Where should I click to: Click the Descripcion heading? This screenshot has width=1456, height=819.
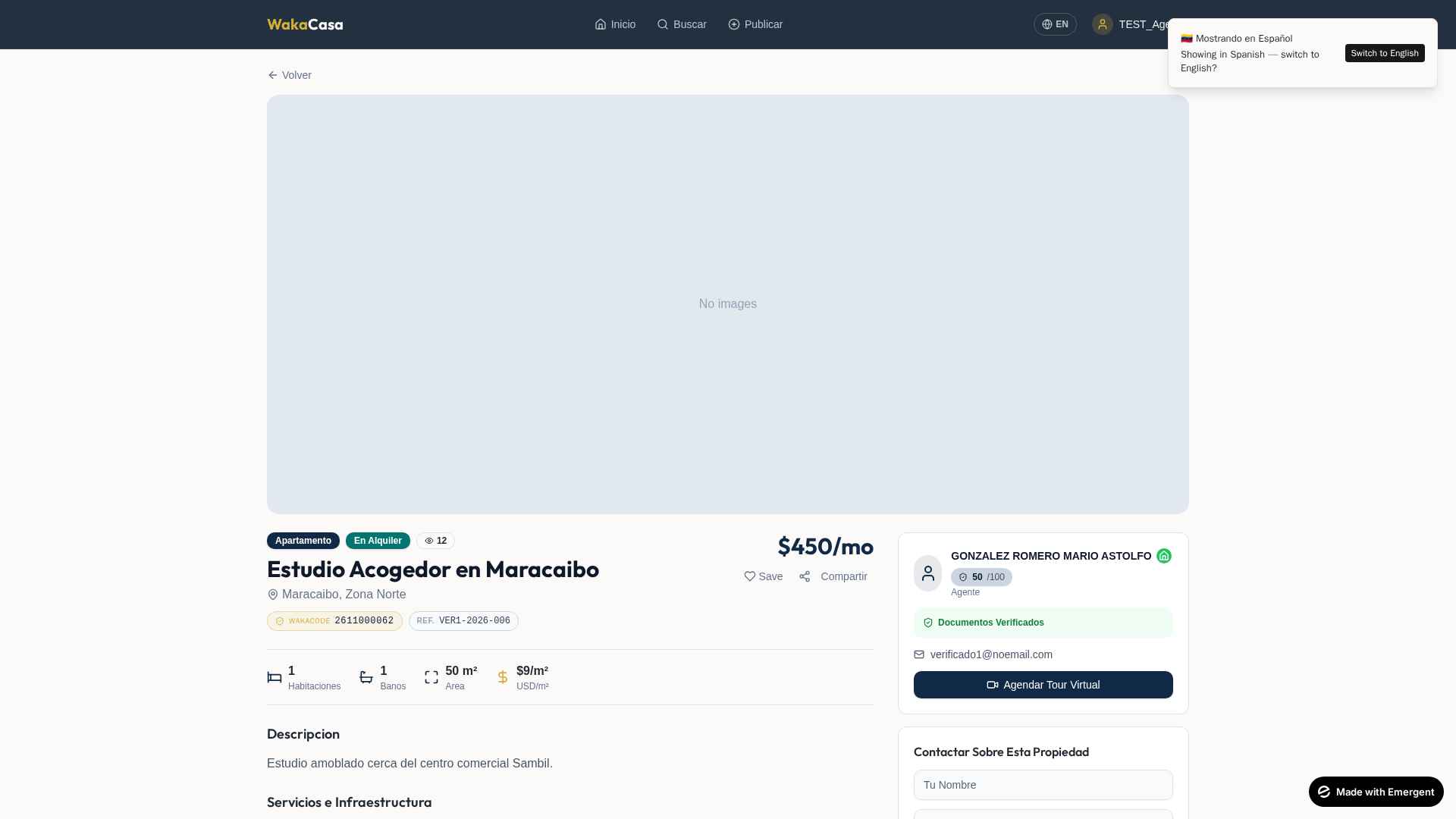pos(303,734)
